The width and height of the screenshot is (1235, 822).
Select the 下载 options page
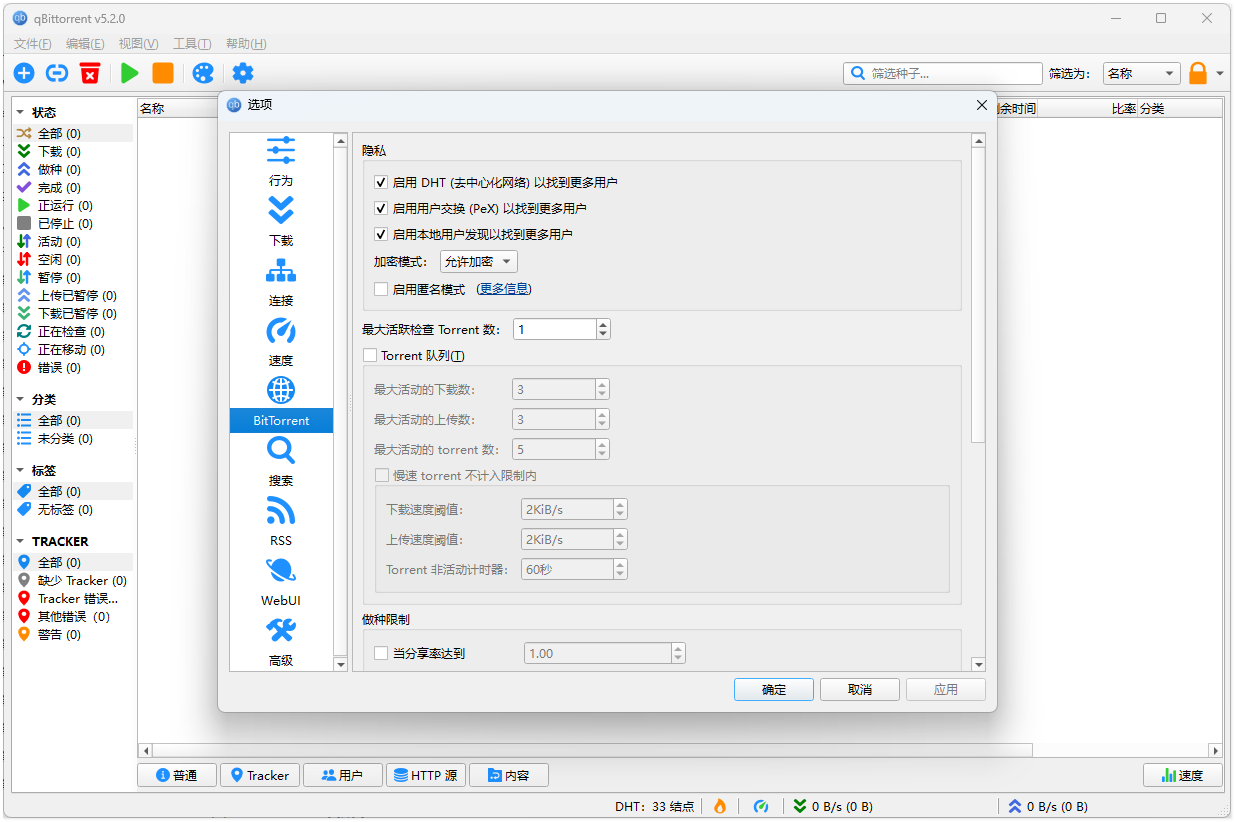(281, 222)
